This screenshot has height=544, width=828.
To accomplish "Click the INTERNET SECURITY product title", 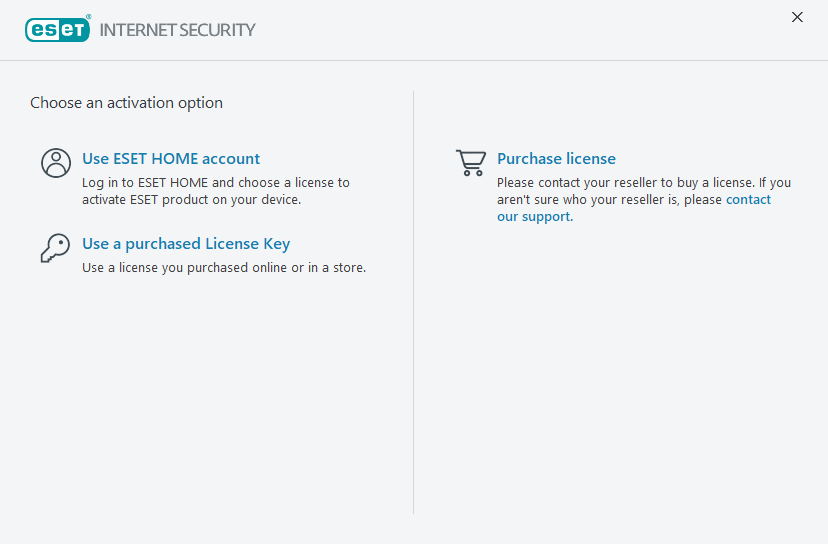I will [178, 30].
